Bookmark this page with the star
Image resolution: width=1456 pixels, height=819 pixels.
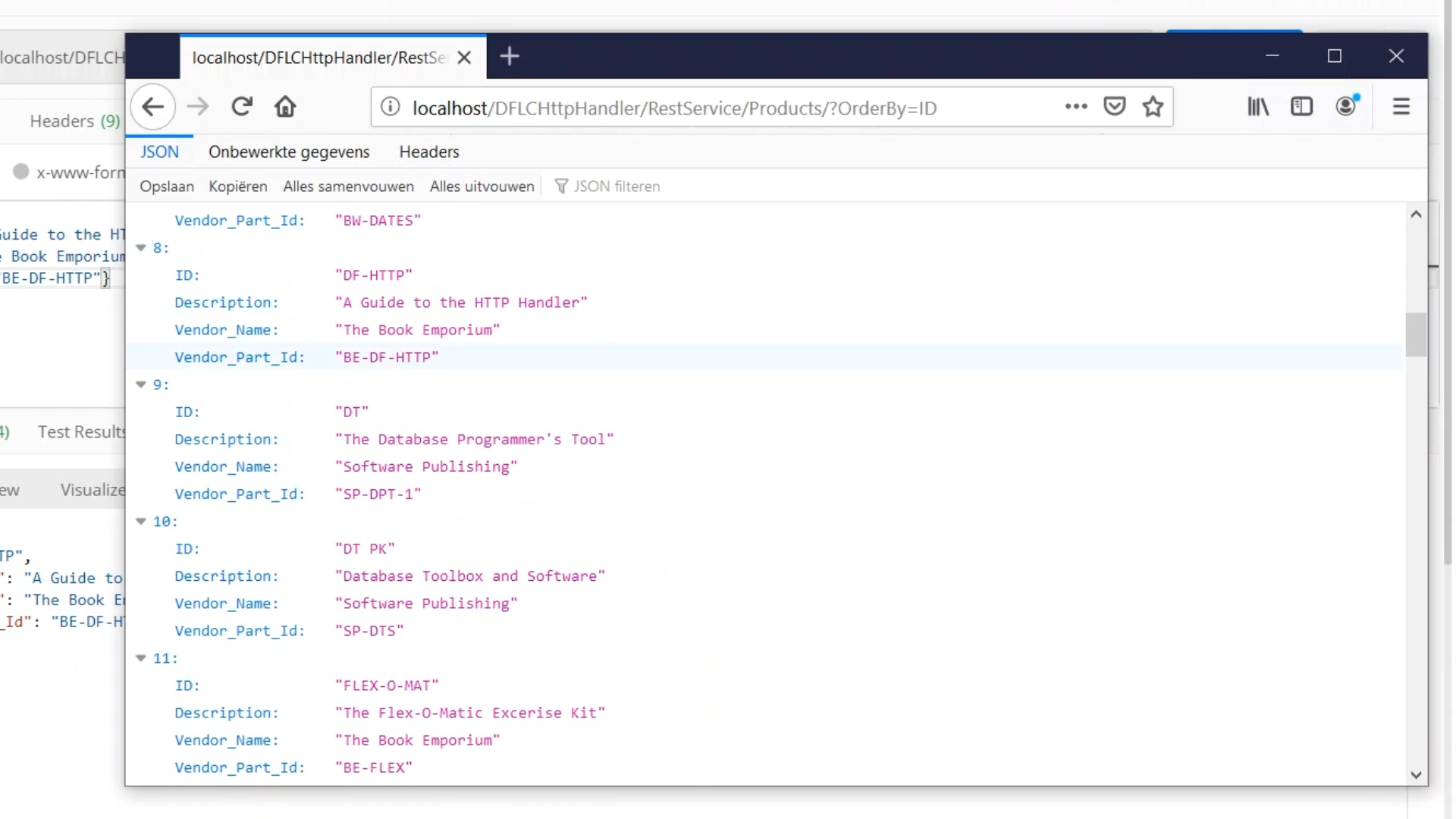(x=1153, y=107)
